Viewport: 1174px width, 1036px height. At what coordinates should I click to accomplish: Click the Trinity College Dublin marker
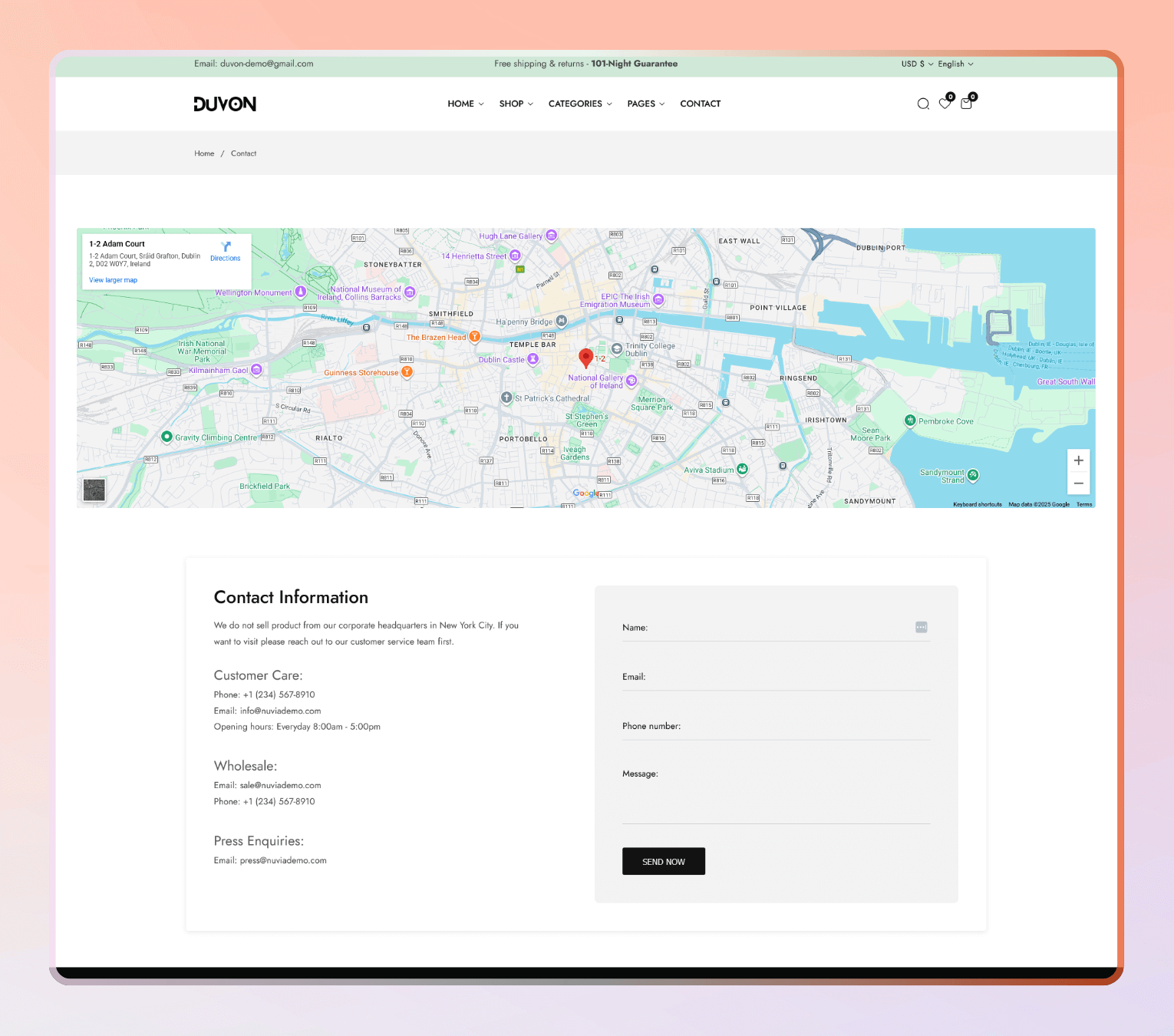(617, 348)
